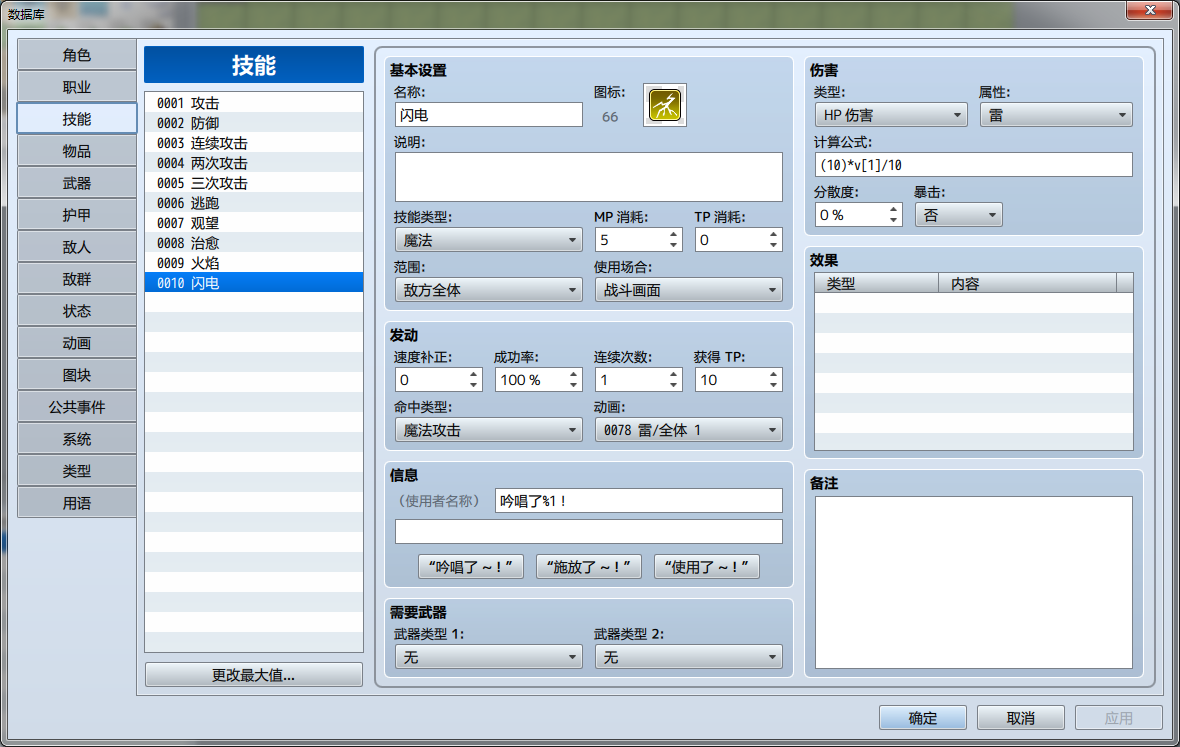Switch to the 系统 tab
The image size is (1180, 747).
[x=77, y=439]
